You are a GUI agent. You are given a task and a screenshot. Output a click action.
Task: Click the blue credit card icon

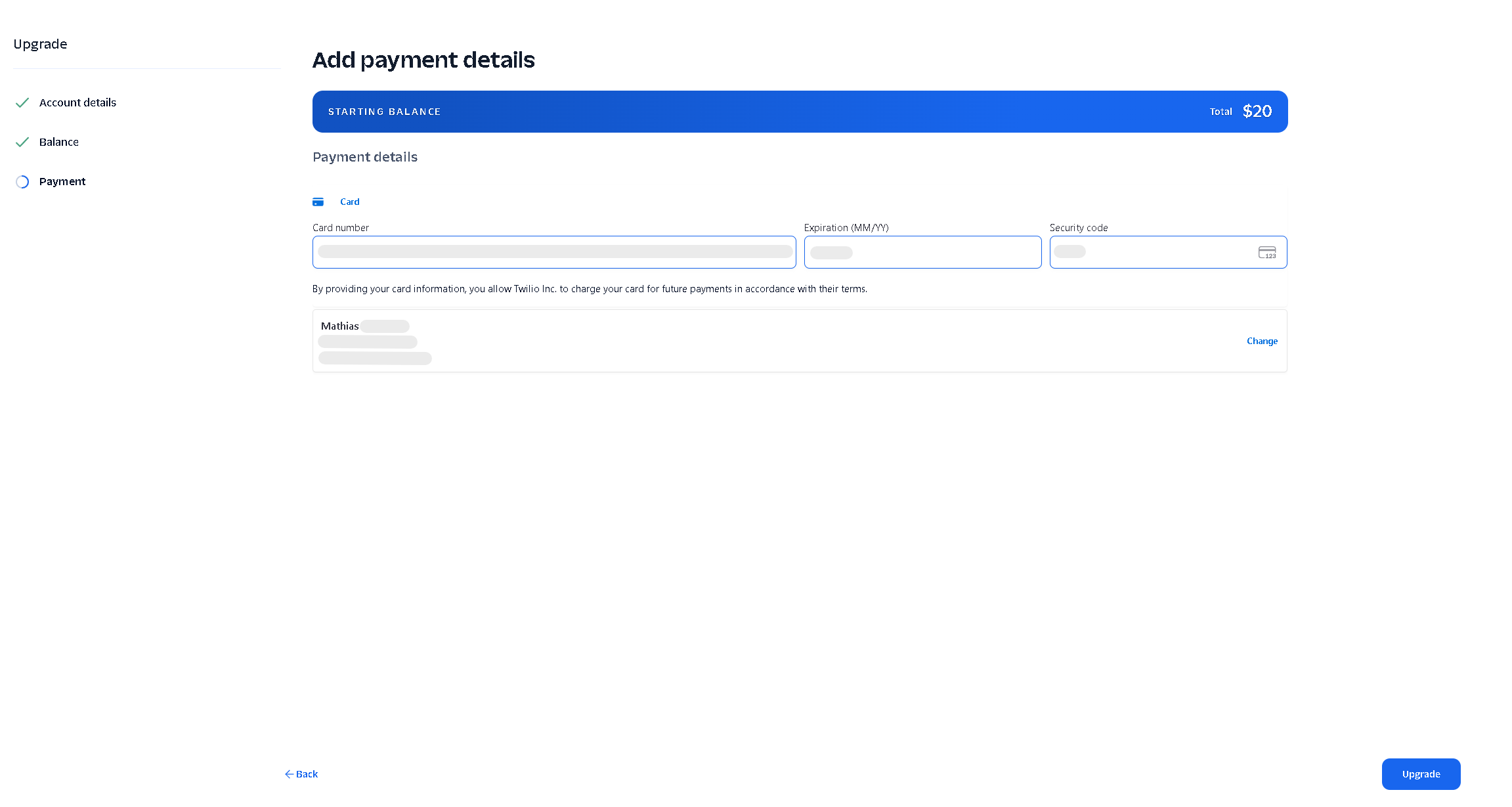[318, 202]
